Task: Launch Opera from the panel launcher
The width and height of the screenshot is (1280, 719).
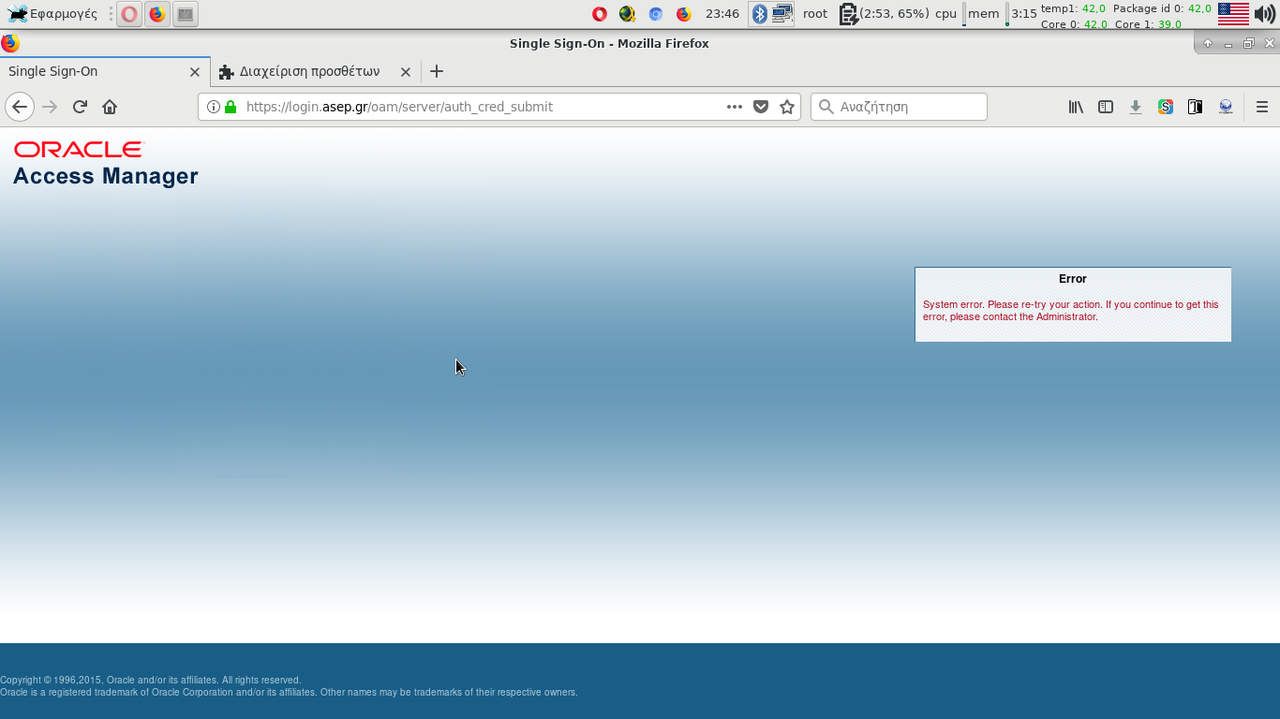Action: (x=599, y=14)
